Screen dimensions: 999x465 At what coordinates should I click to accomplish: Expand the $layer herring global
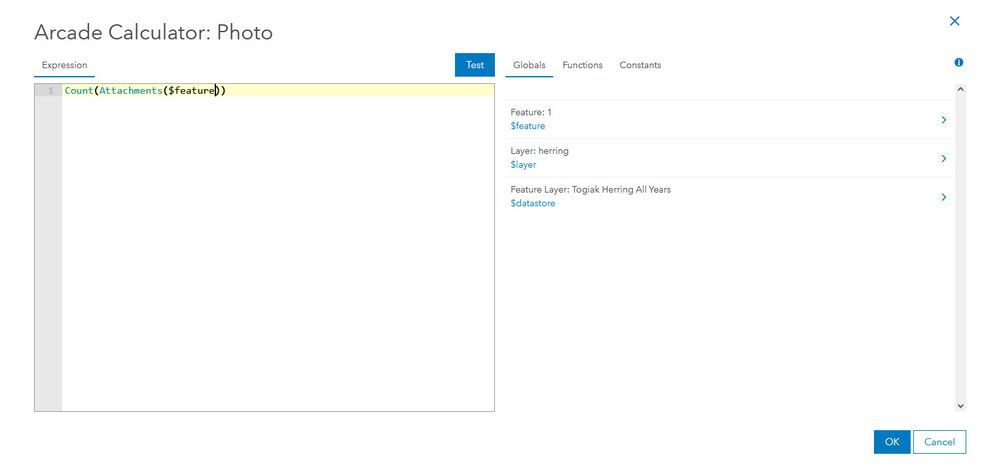[x=943, y=158]
